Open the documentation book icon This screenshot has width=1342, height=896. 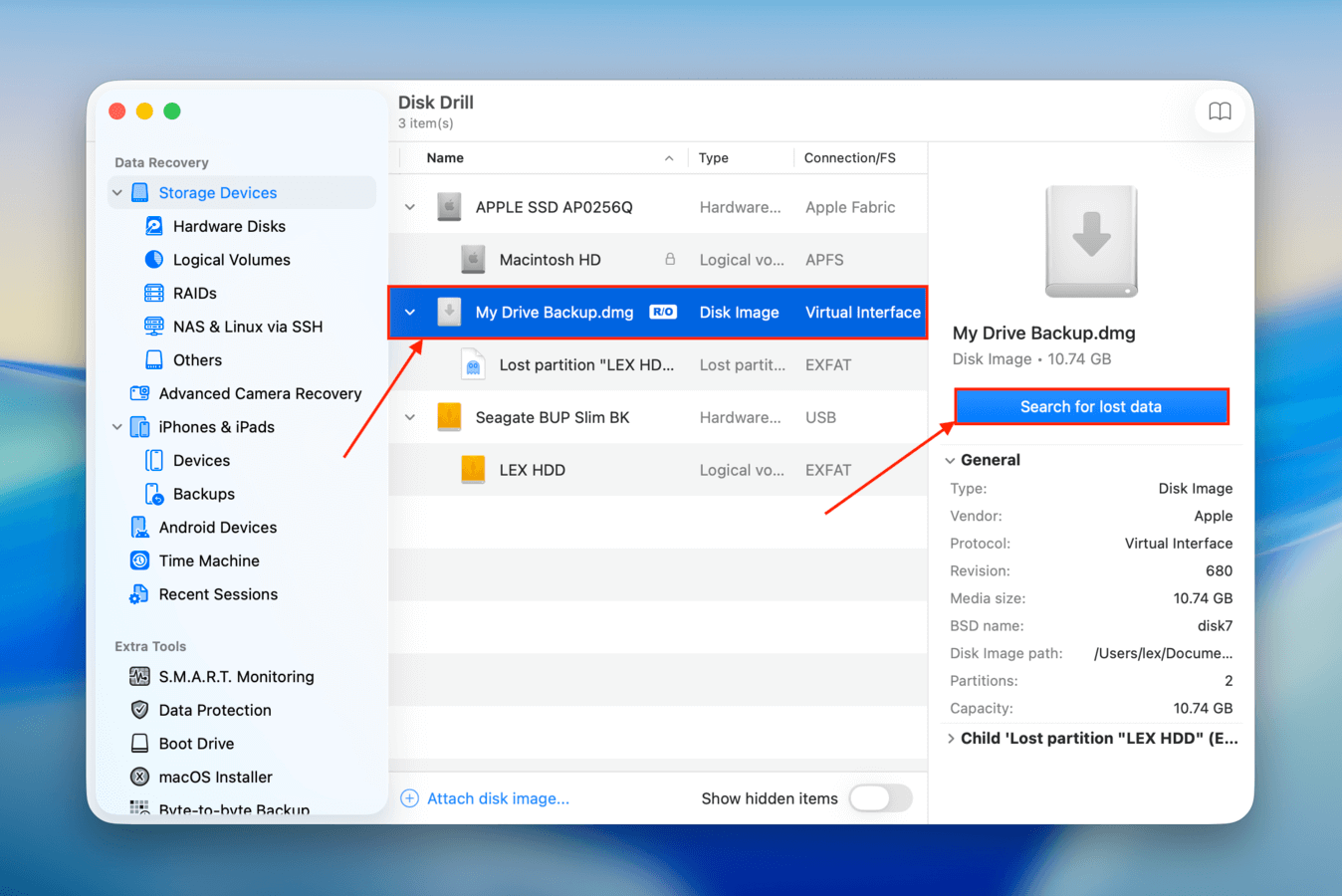click(x=1220, y=112)
